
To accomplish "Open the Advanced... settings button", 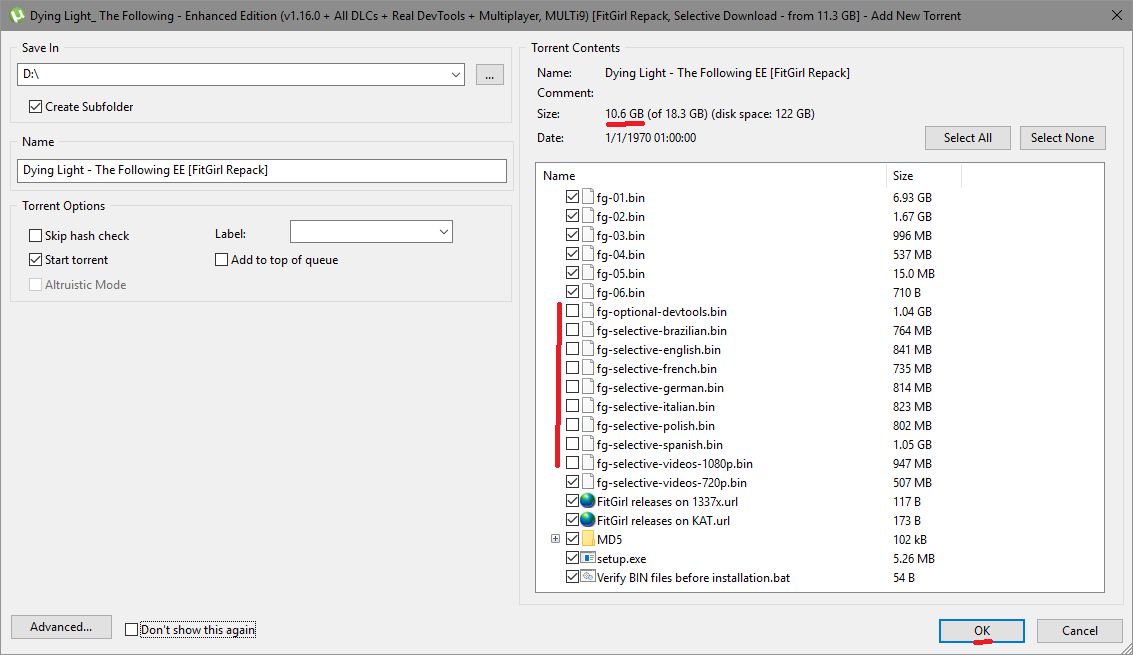I will pyautogui.click(x=61, y=627).
